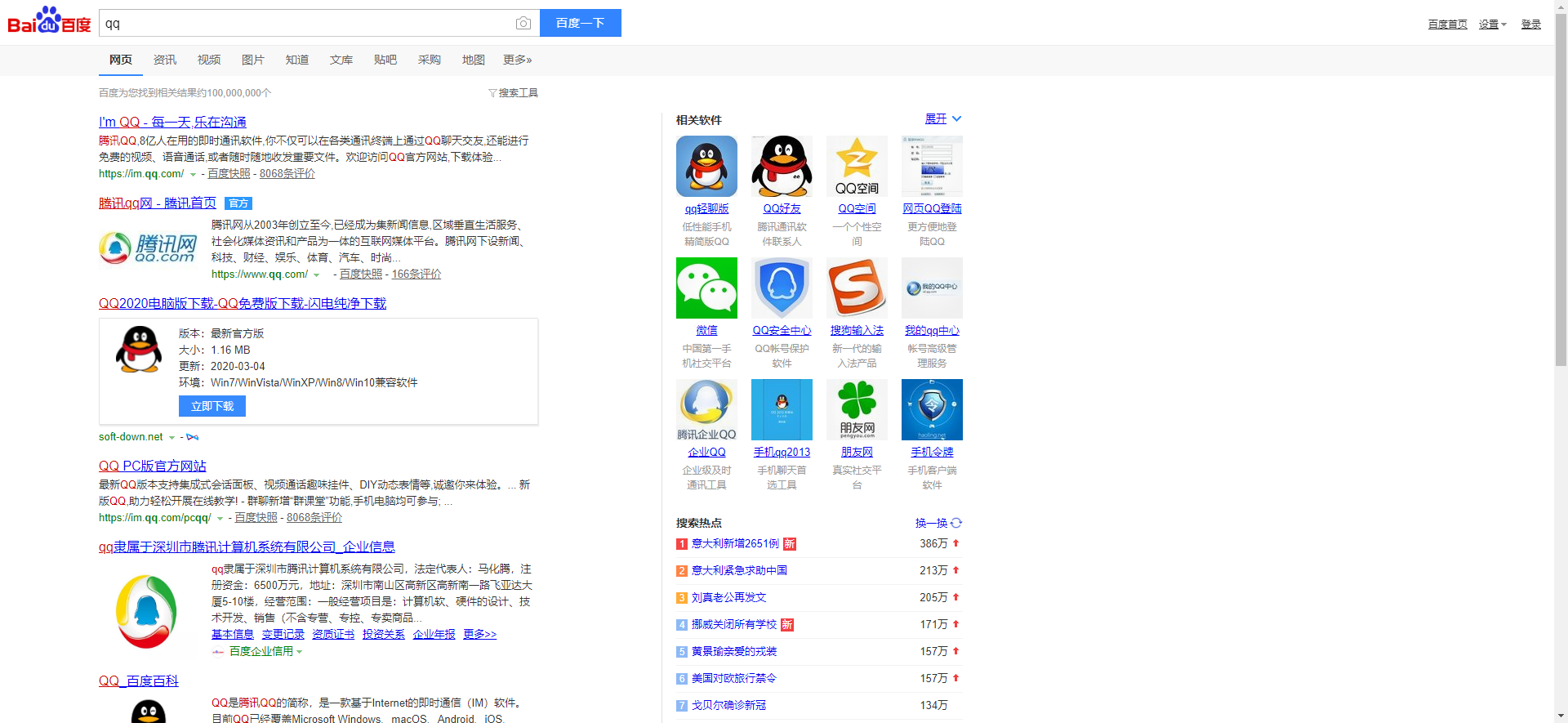Open the 手机令牌 icon
The width and height of the screenshot is (1568, 723).
point(932,409)
